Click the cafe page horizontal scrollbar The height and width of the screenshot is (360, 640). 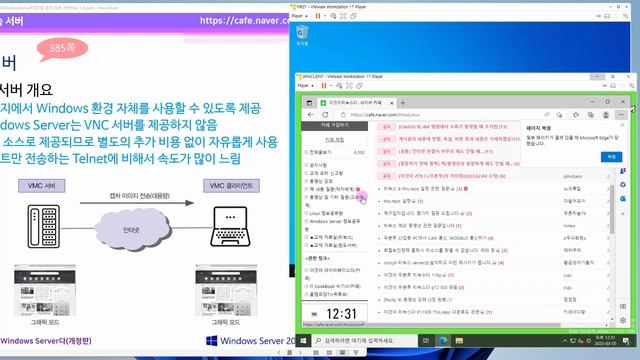click(433, 325)
